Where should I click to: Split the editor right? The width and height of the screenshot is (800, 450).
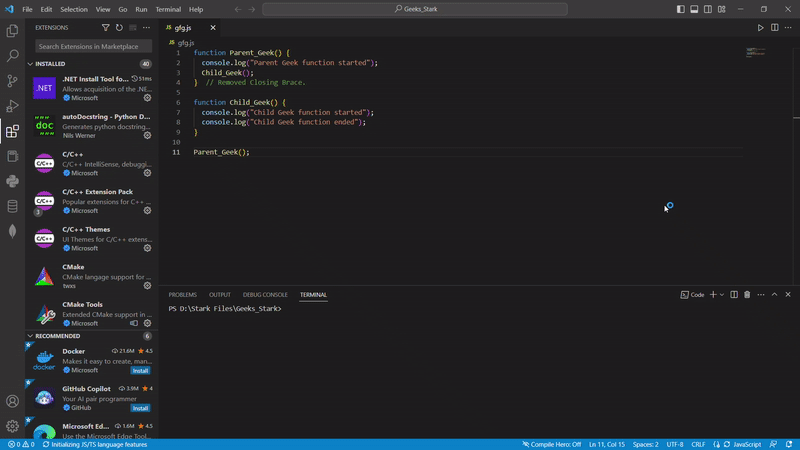[774, 28]
